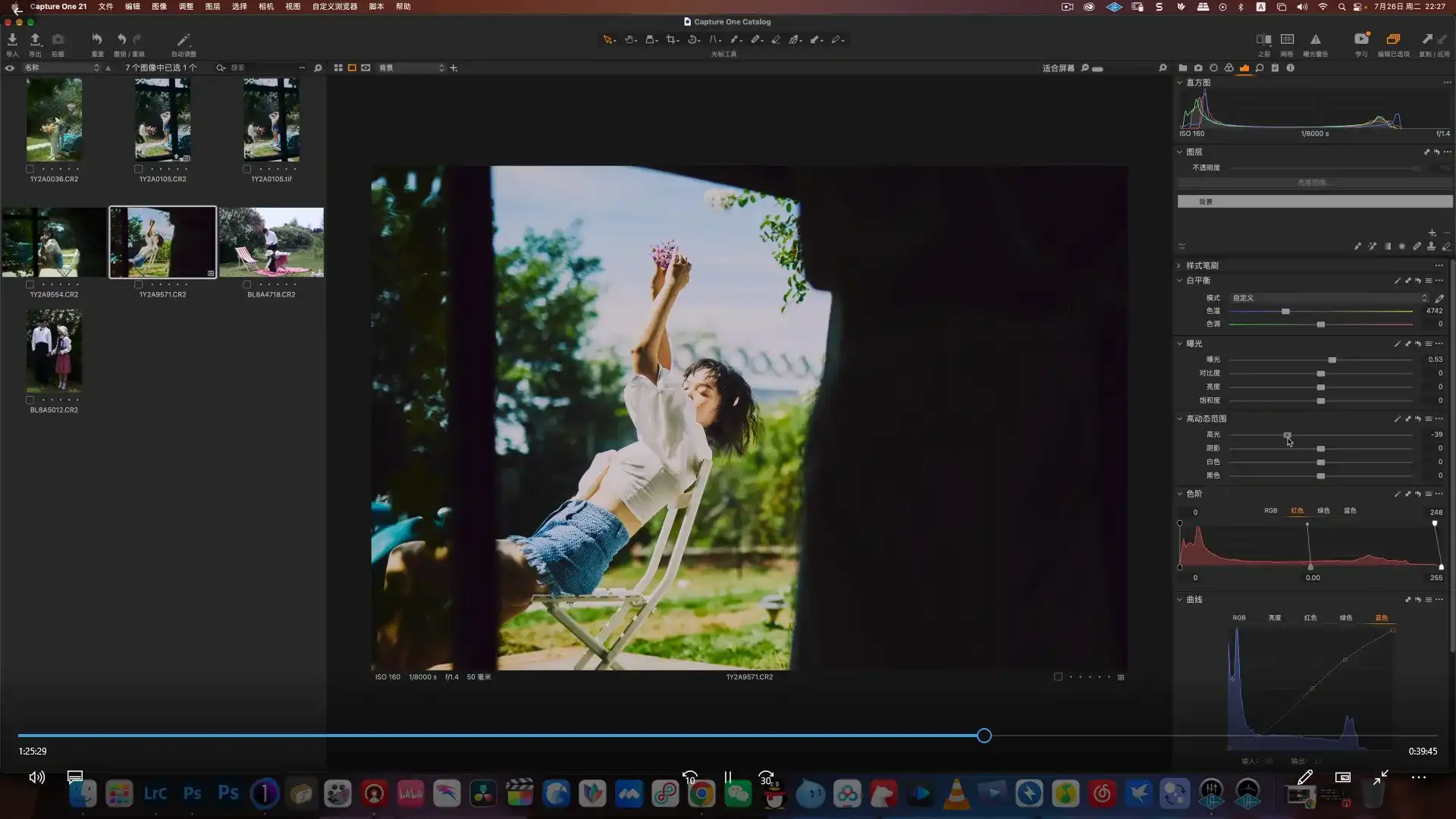Select the Crop cursor tool
The height and width of the screenshot is (819, 1456).
(x=671, y=39)
